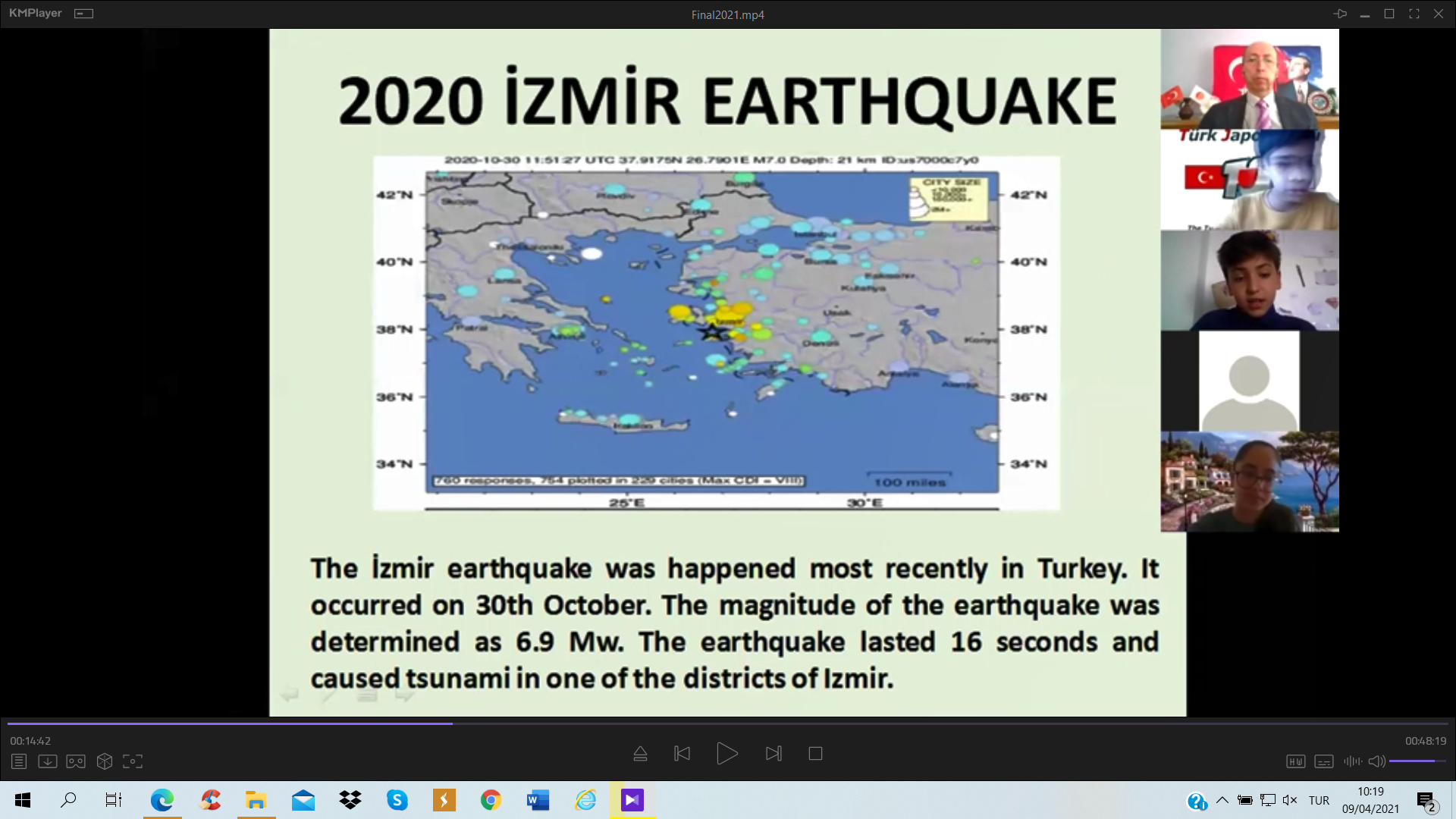Click the eject/open file icon
Image resolution: width=1456 pixels, height=819 pixels.
pos(640,754)
